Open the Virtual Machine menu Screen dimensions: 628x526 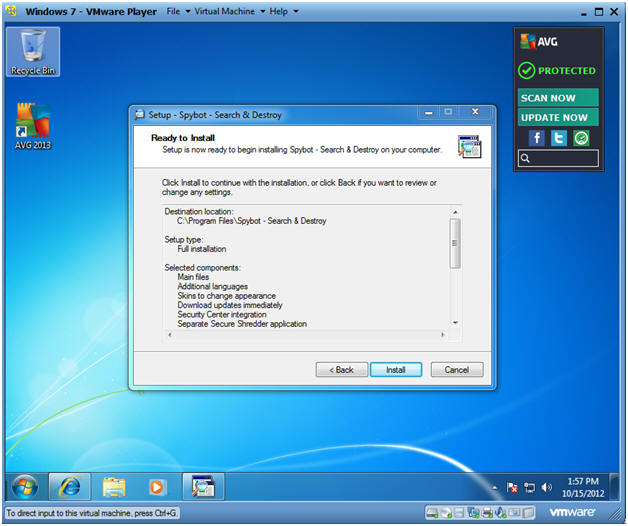[224, 11]
